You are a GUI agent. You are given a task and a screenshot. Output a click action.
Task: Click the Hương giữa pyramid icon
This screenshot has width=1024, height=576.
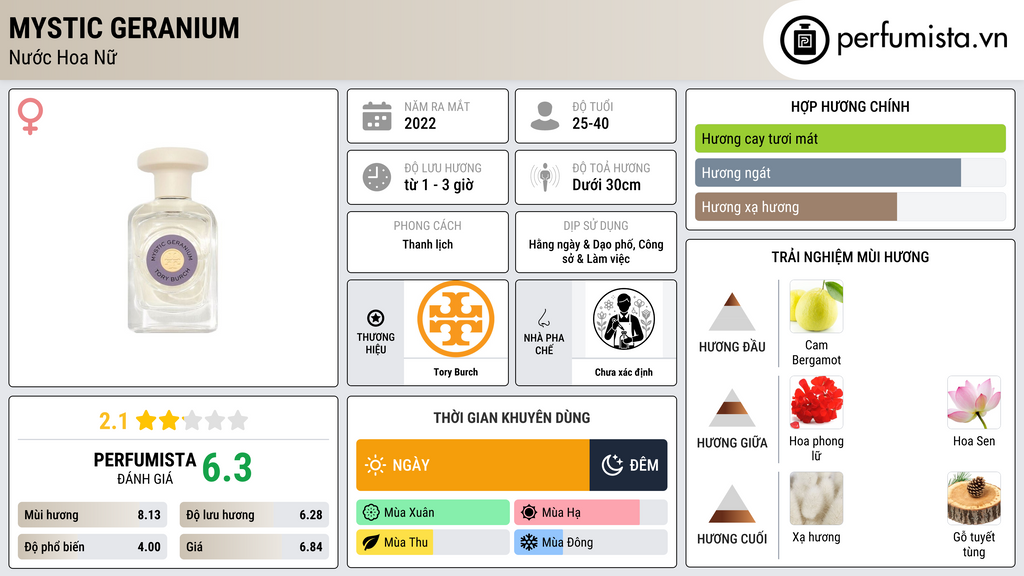pos(732,408)
